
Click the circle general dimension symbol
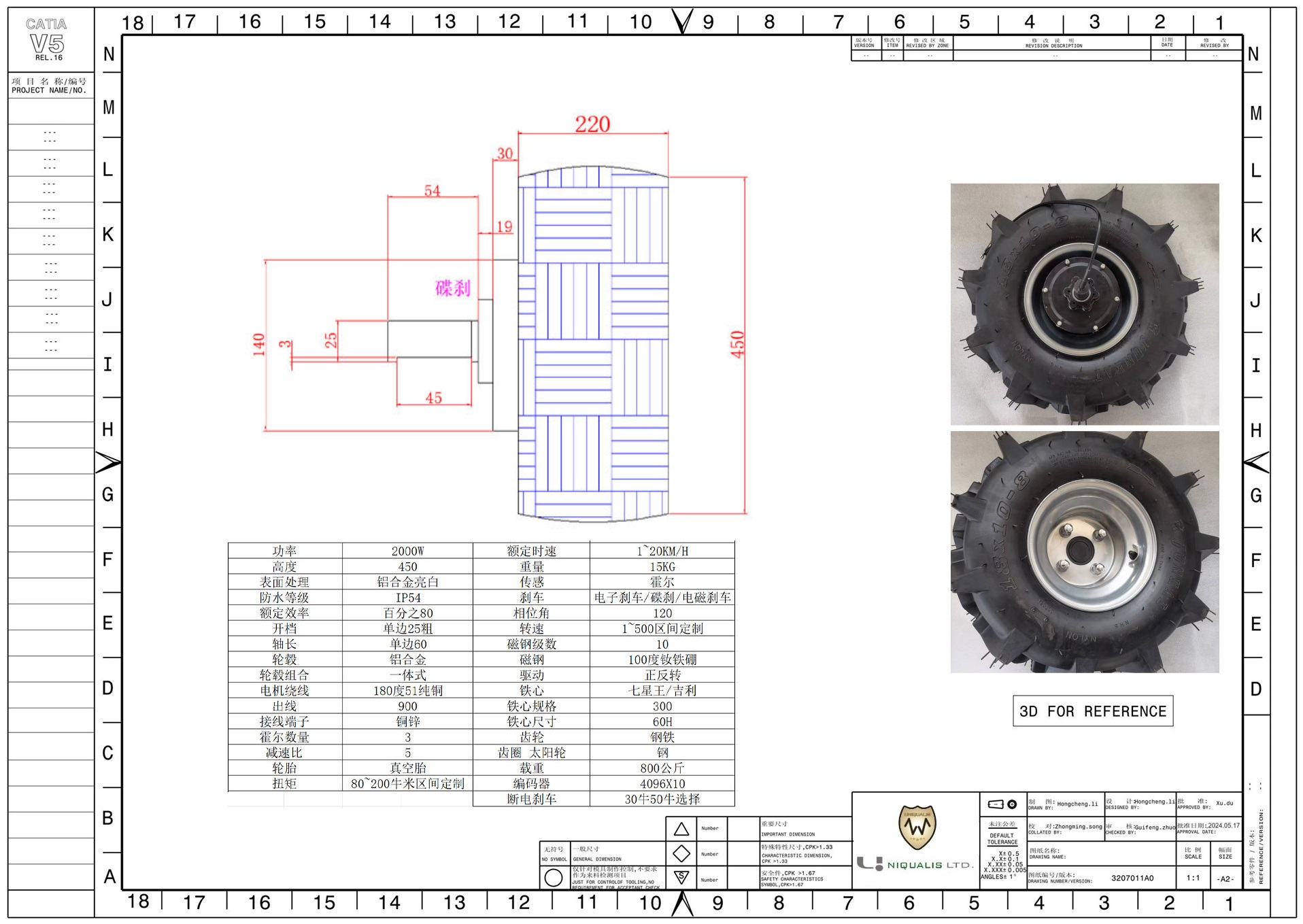pyautogui.click(x=554, y=878)
